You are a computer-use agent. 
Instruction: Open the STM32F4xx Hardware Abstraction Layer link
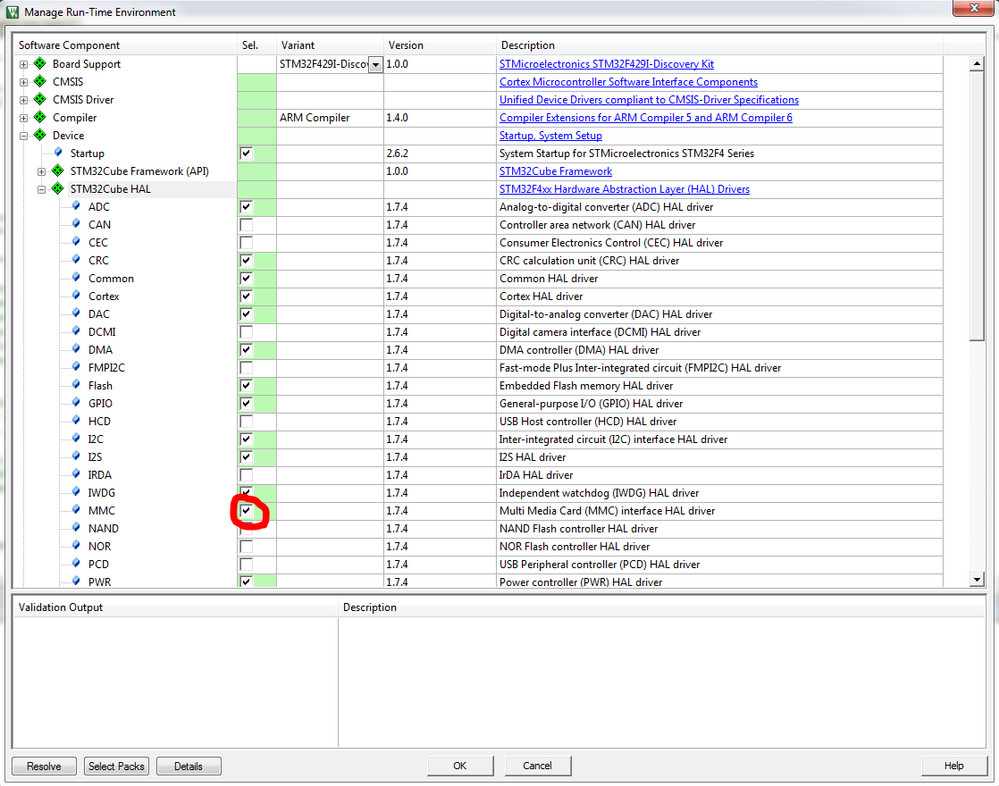click(x=624, y=189)
